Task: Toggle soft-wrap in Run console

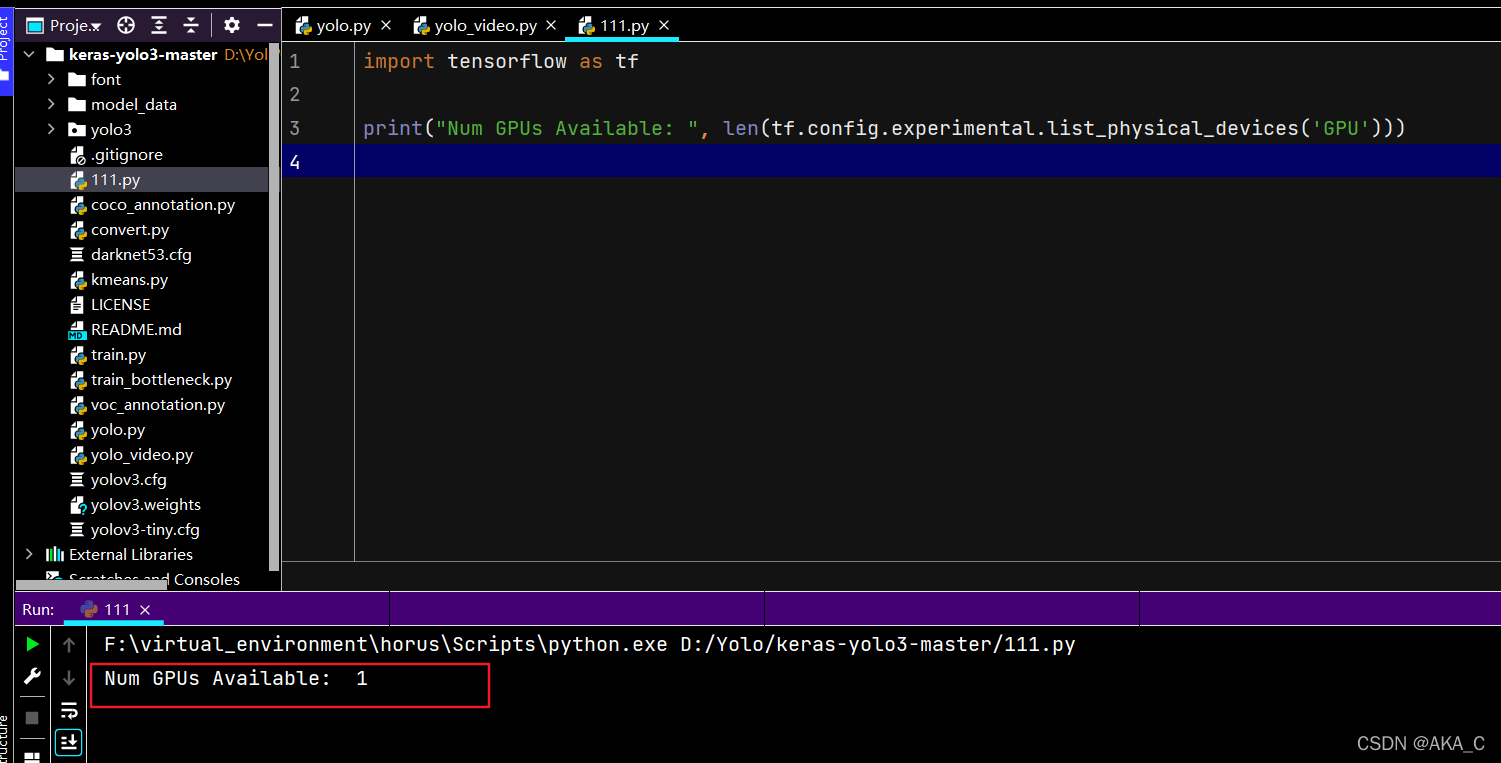Action: [69, 711]
